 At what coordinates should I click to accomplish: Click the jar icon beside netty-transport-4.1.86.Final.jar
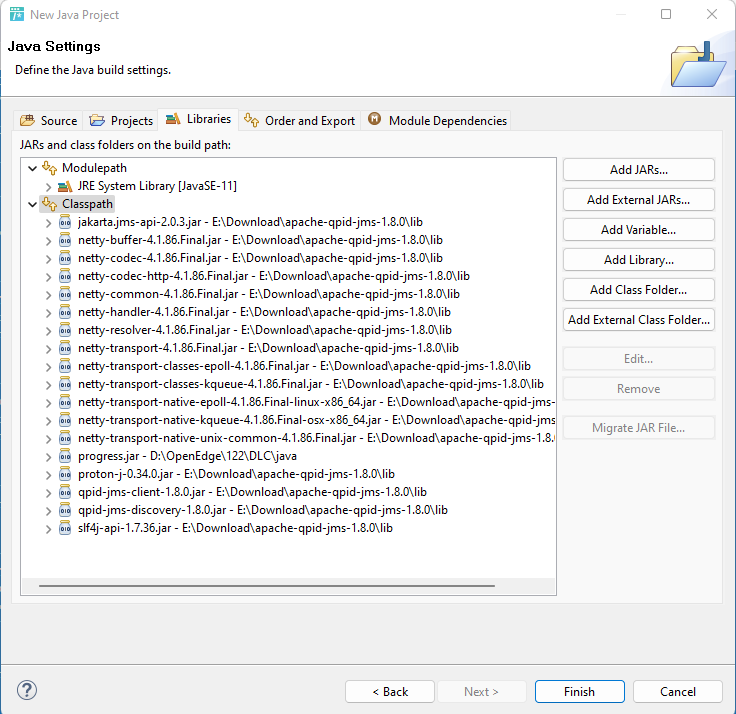click(x=65, y=348)
